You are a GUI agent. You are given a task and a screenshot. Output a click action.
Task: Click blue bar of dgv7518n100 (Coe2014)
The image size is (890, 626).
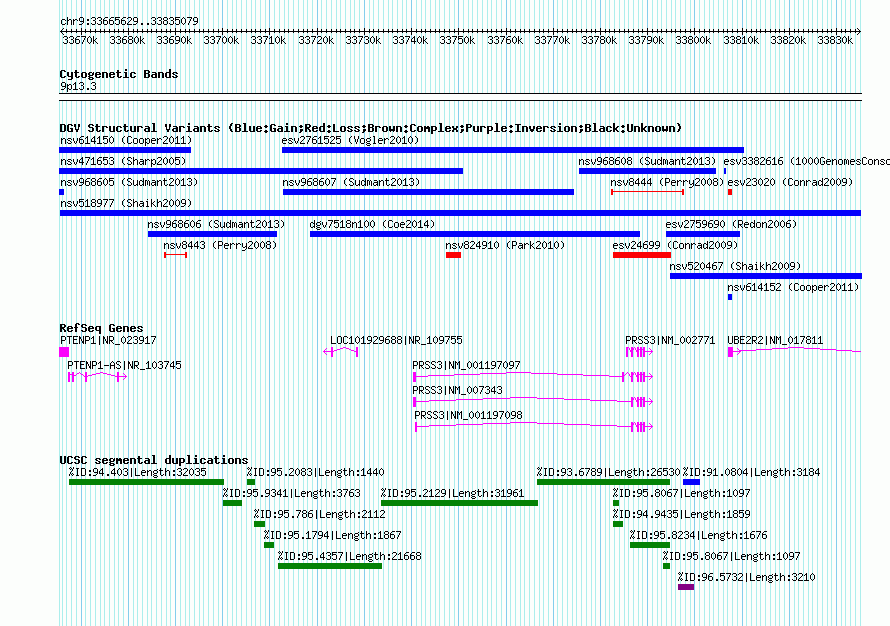475,234
